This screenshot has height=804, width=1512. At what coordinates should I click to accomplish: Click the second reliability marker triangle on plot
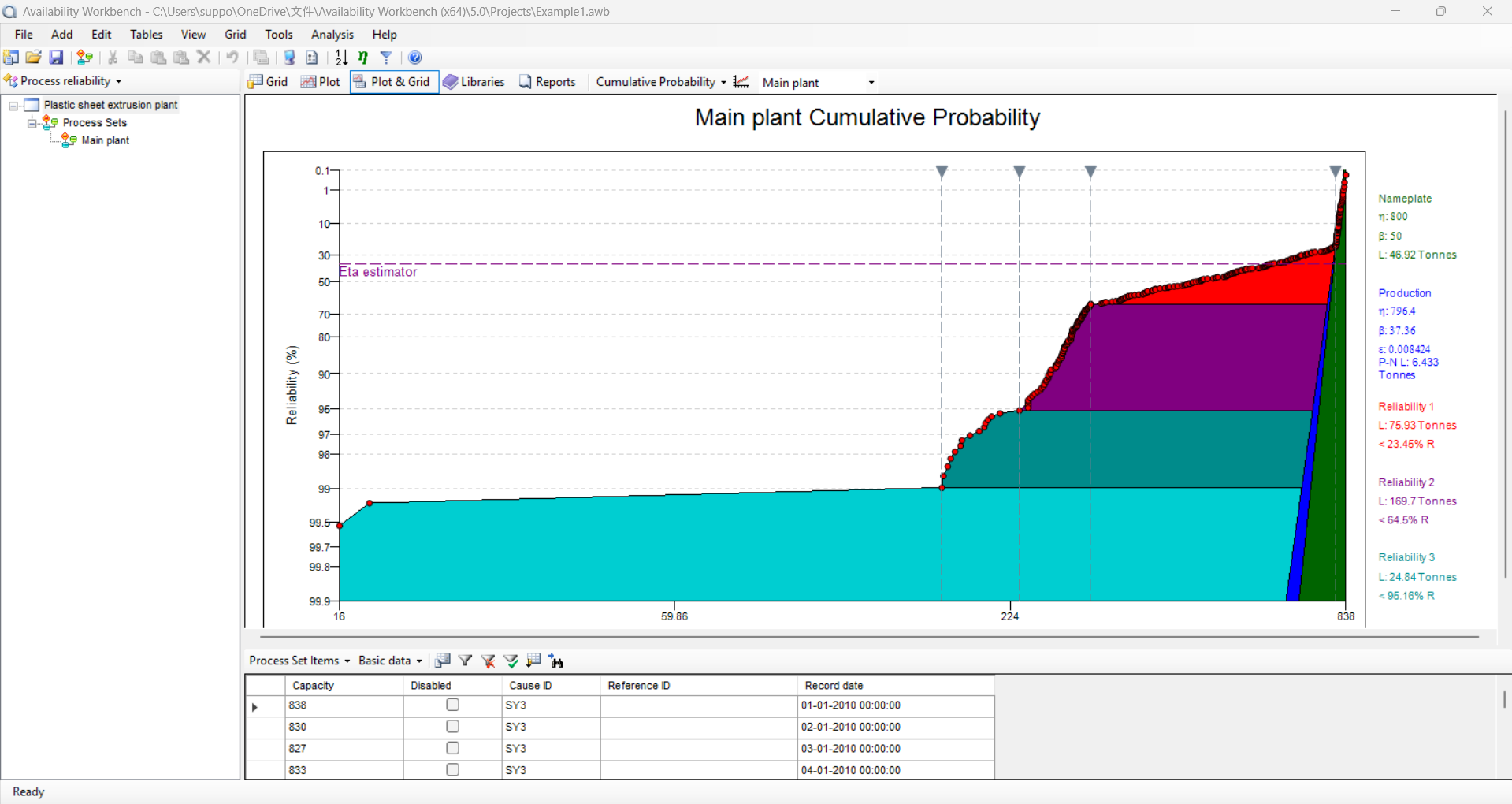pyautogui.click(x=1020, y=172)
